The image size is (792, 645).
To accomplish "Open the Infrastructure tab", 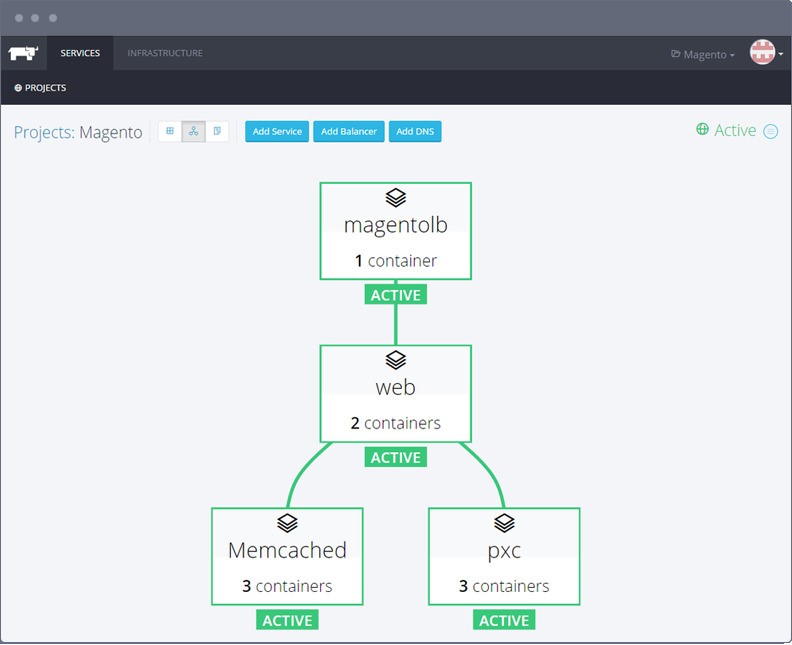I will click(165, 53).
